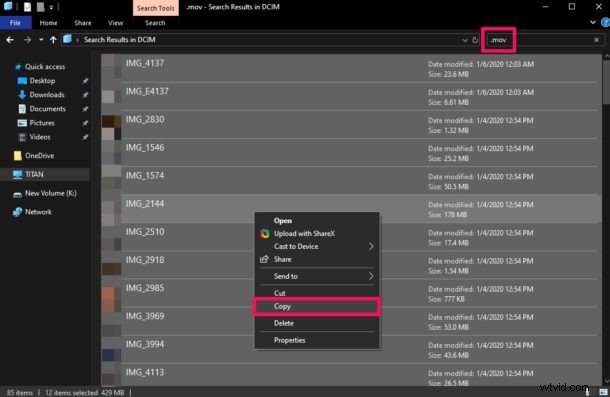Click the pin icon next to Desktop
Viewport: 610px width, 397px height.
85,81
